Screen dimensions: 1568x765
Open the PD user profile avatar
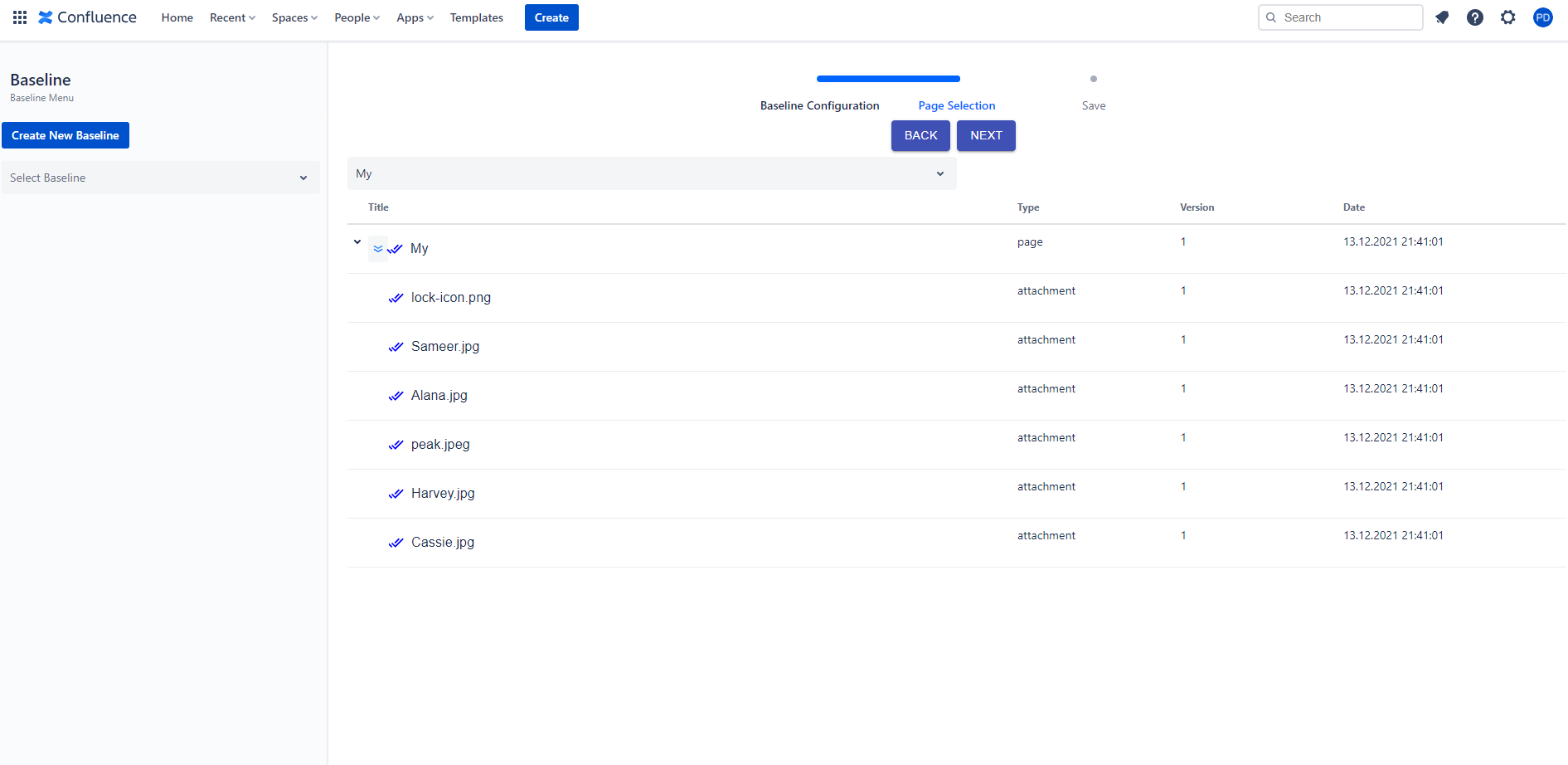tap(1542, 17)
